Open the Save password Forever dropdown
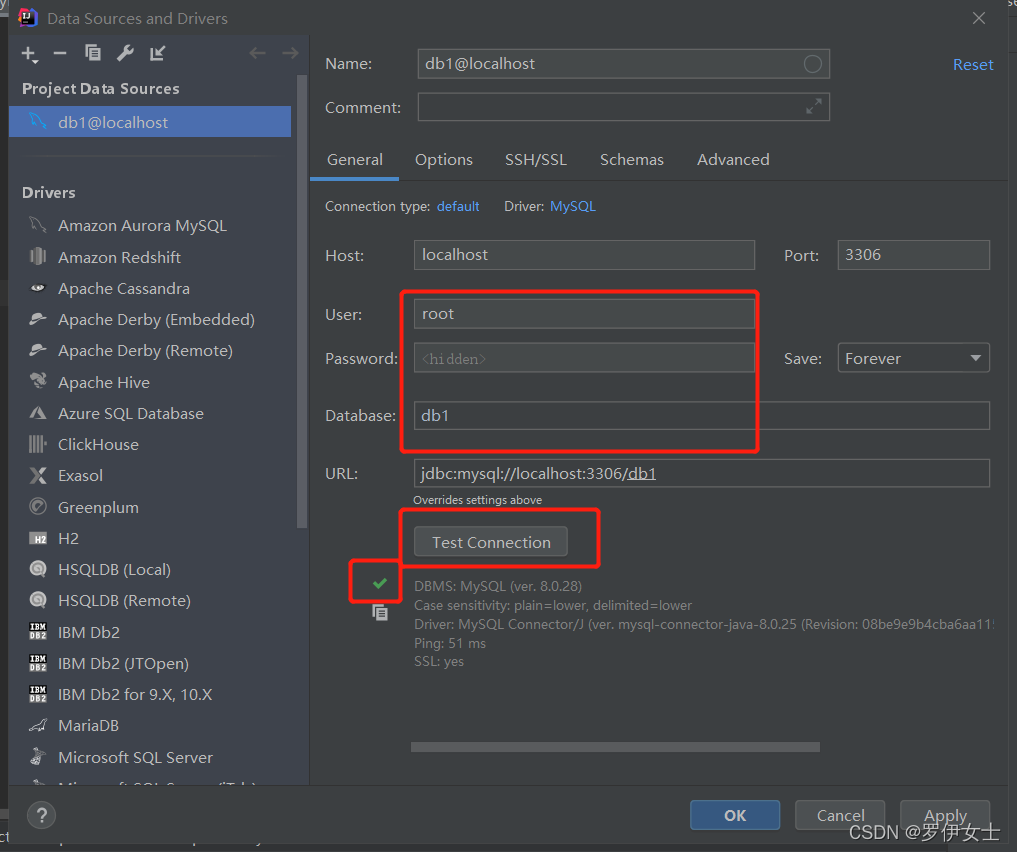 click(x=913, y=358)
